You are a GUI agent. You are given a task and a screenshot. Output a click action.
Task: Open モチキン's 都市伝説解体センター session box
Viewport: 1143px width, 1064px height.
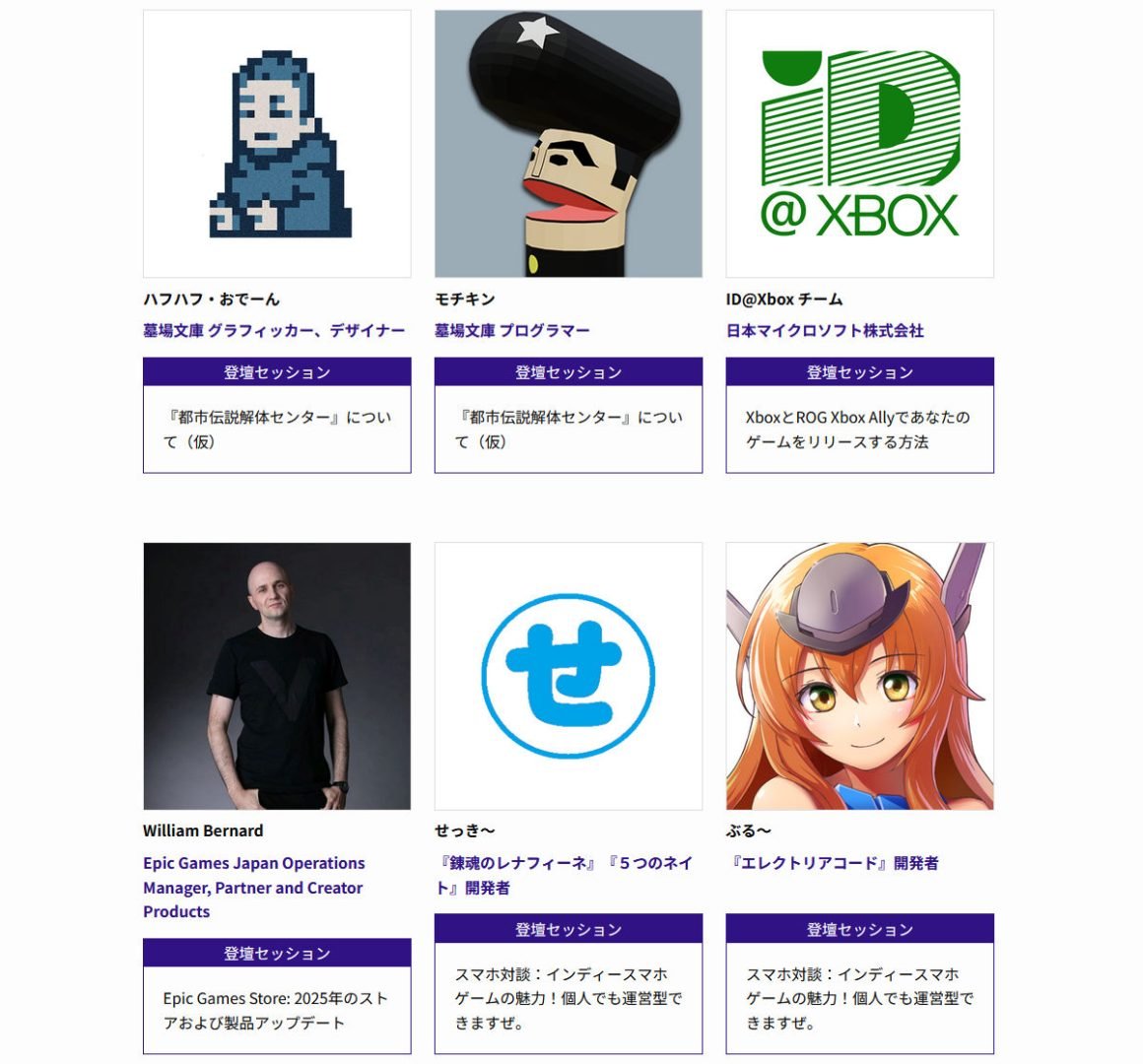569,430
